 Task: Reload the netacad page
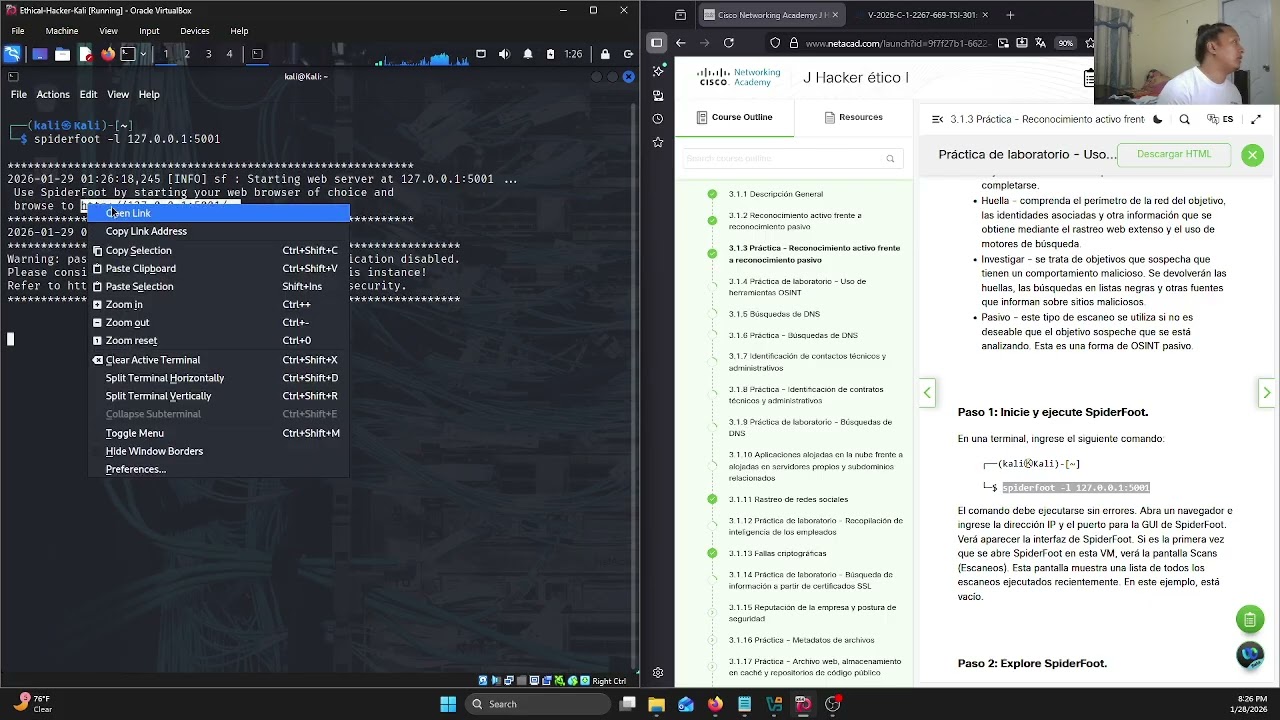728,43
